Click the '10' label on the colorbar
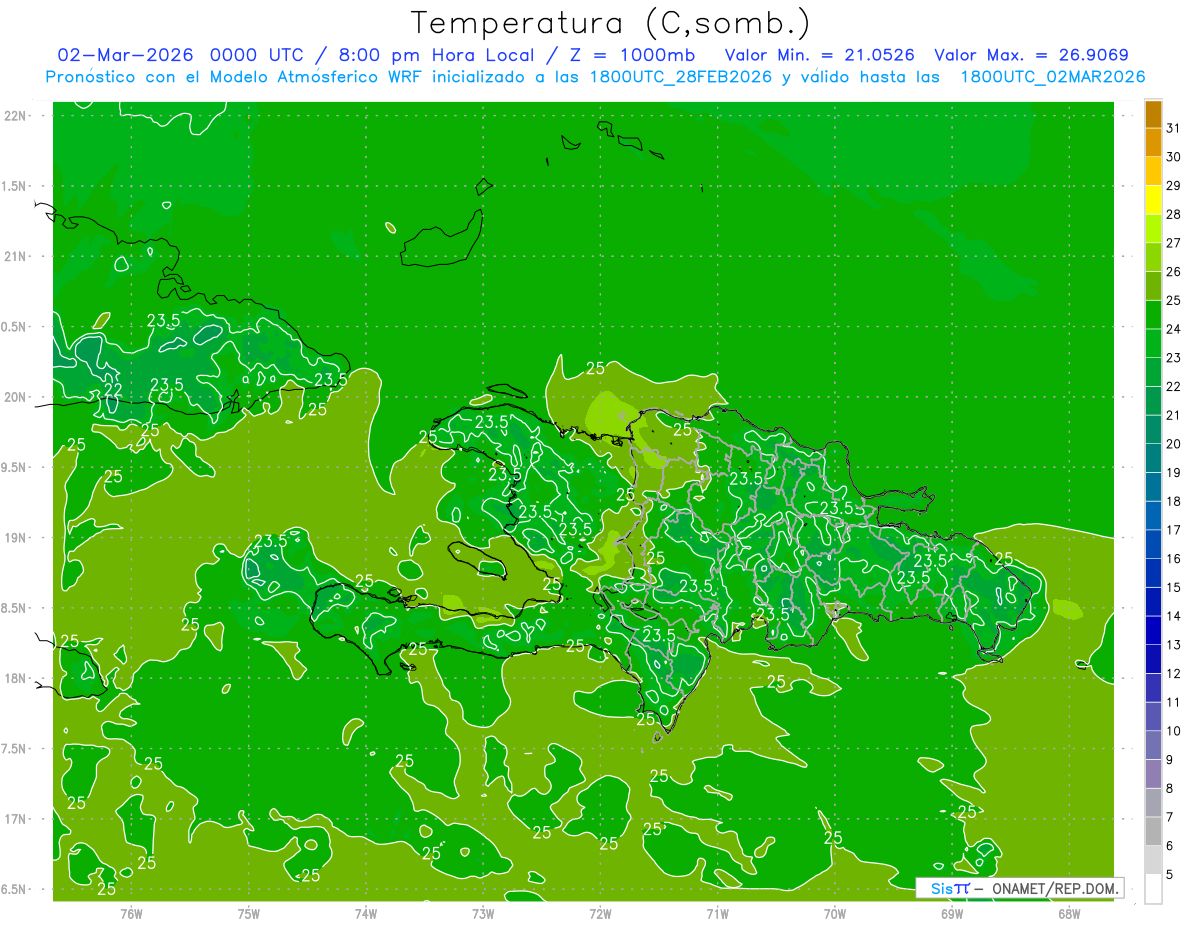1200x927 pixels. pos(1173,731)
